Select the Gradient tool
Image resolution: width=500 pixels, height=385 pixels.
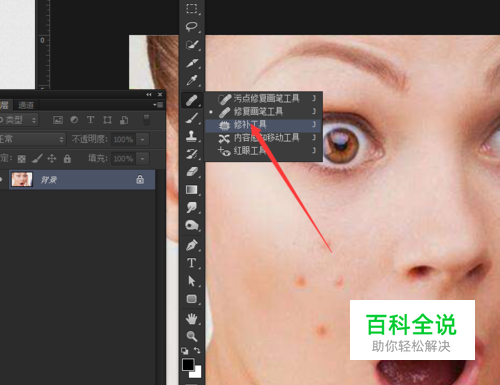click(192, 190)
